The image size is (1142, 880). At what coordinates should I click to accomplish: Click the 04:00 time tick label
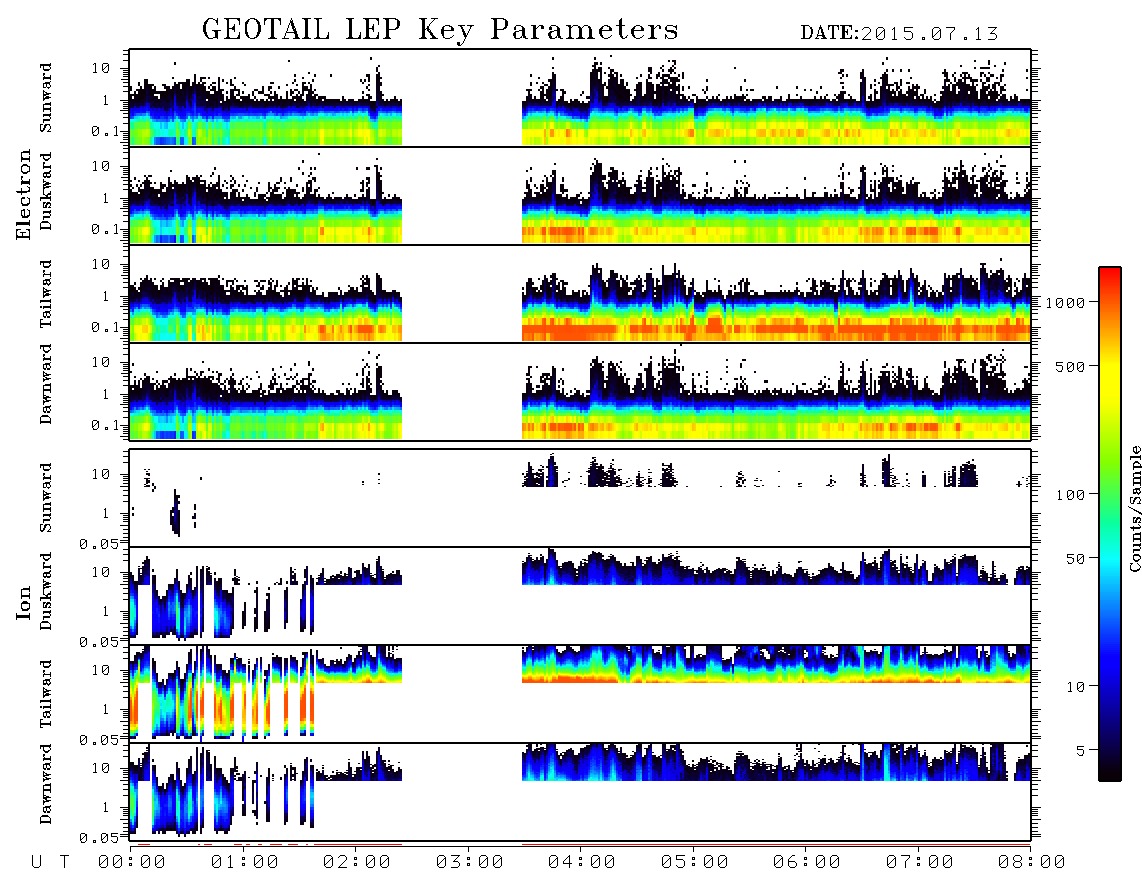point(582,863)
